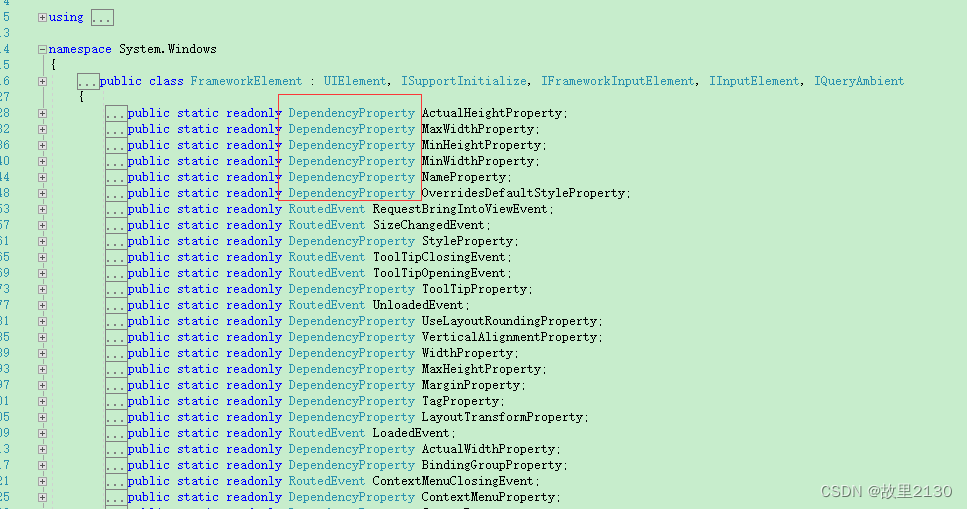Click ellipsis box on the StyleProperty line
The height and width of the screenshot is (509, 967).
tap(116, 242)
